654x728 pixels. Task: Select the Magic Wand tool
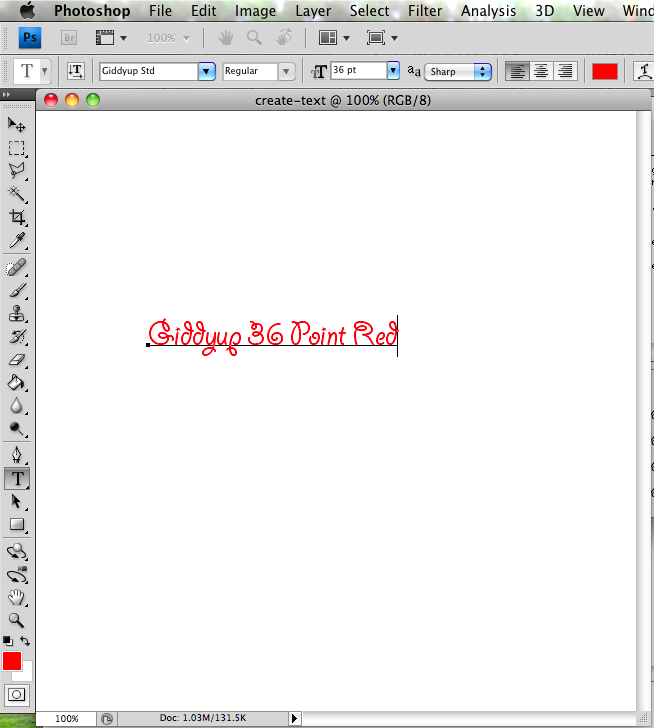coord(17,194)
